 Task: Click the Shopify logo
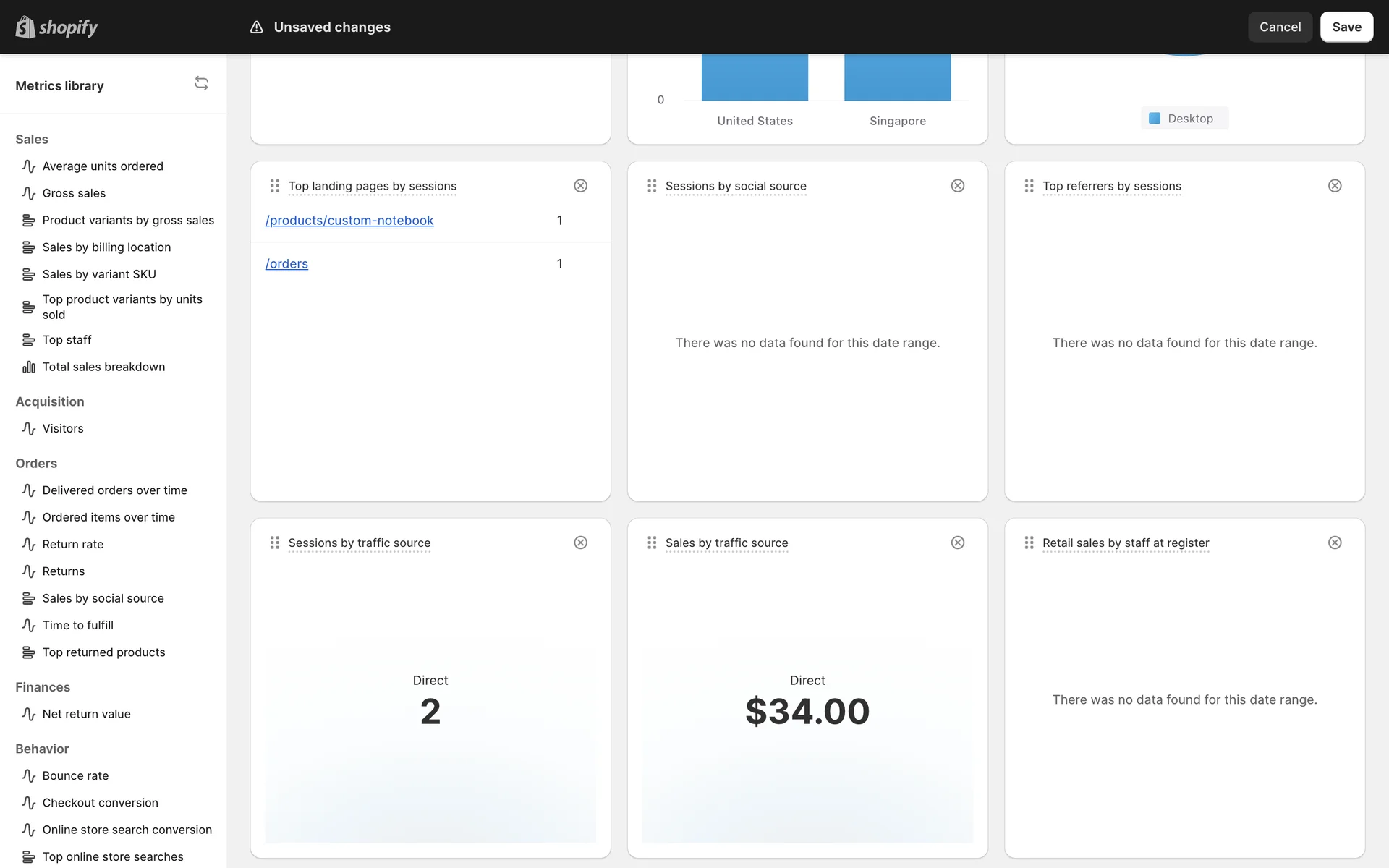pos(56,27)
